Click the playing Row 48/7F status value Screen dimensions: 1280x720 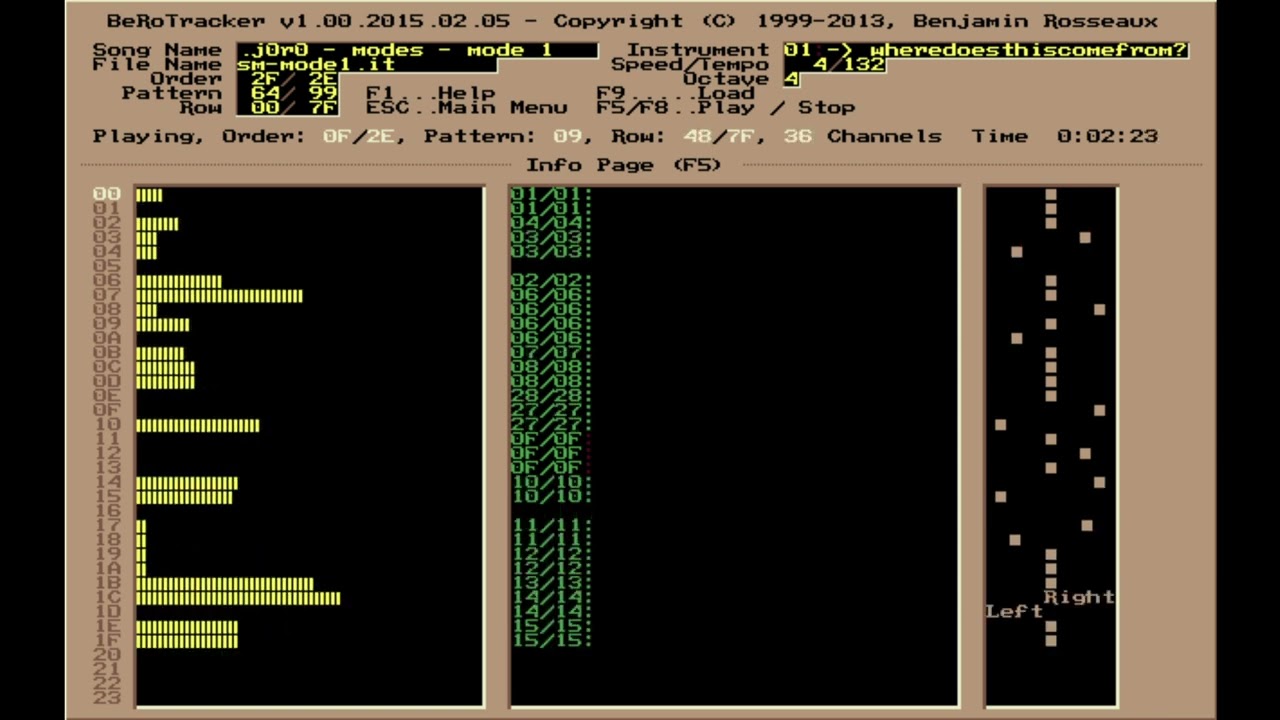click(x=719, y=136)
